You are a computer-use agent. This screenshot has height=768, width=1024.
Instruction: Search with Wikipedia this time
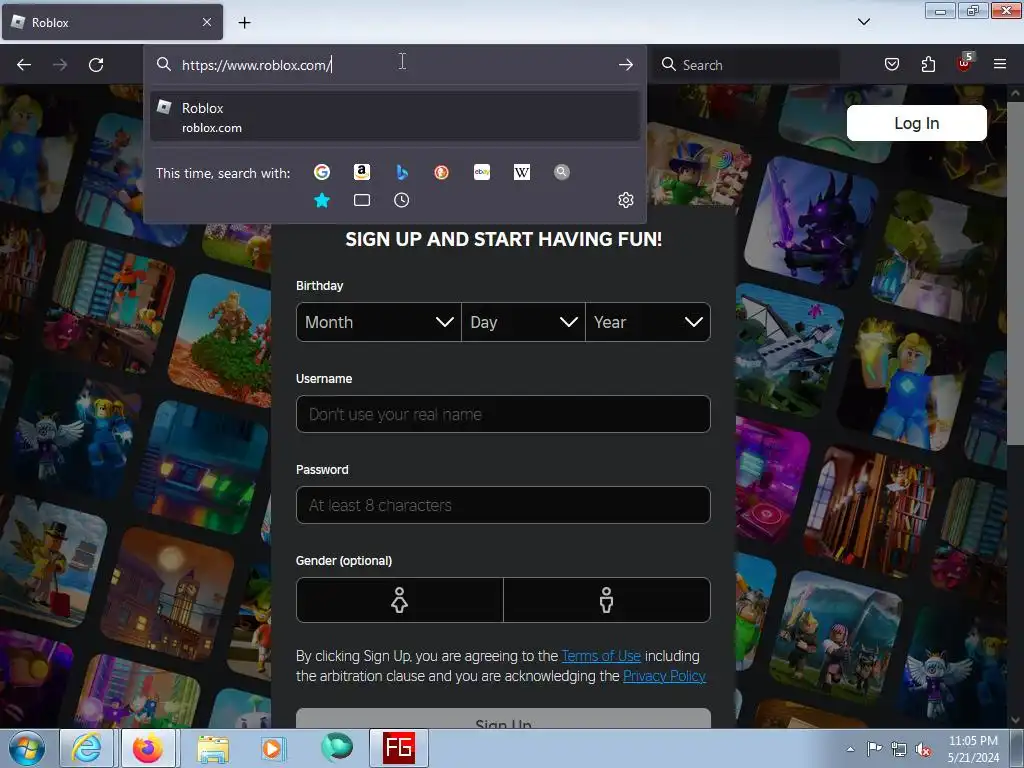(x=522, y=172)
